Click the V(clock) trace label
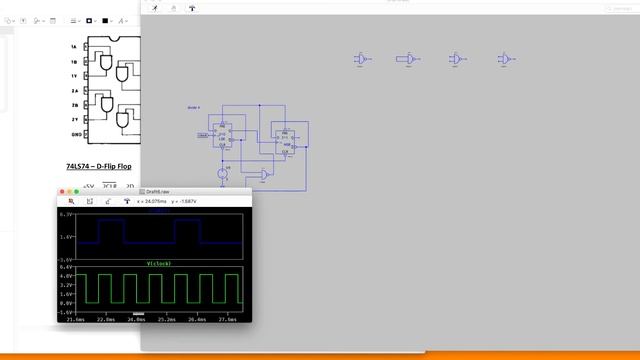The image size is (640, 360). pyautogui.click(x=159, y=264)
